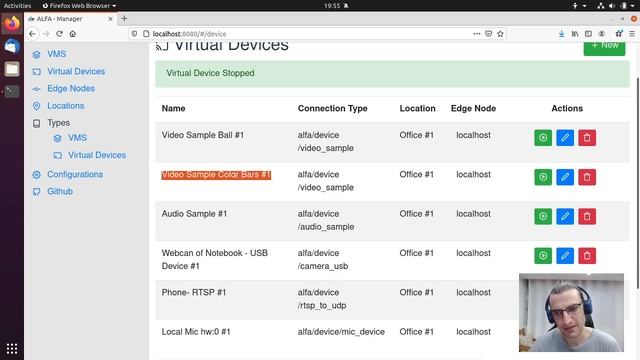This screenshot has width=640, height=360.
Task: Open the Locations page
Action: click(65, 105)
